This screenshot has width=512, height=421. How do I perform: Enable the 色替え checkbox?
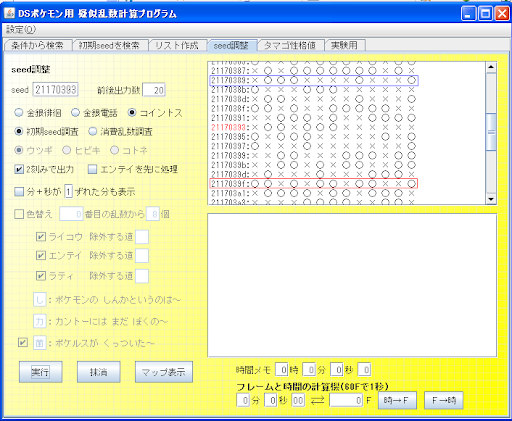tap(19, 214)
